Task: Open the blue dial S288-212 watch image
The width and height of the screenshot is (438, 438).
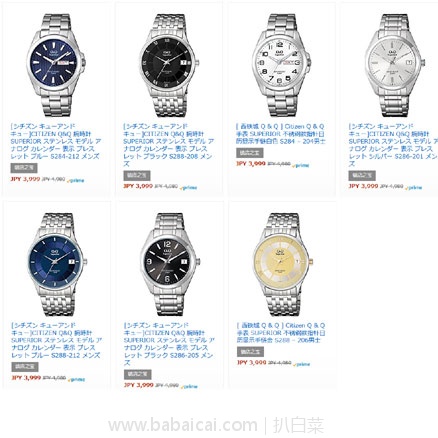Action: (57, 265)
